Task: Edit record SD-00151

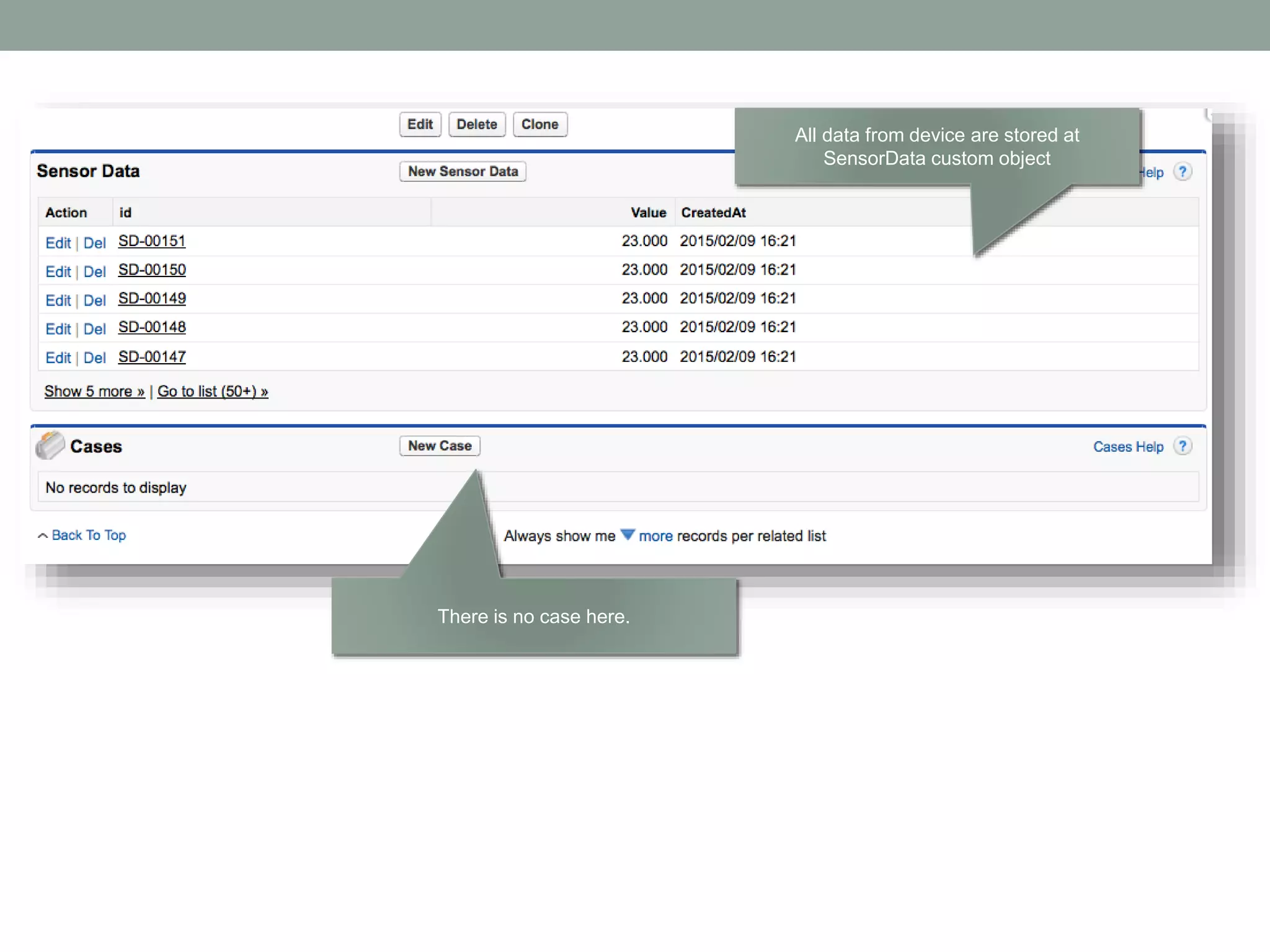Action: coord(58,243)
